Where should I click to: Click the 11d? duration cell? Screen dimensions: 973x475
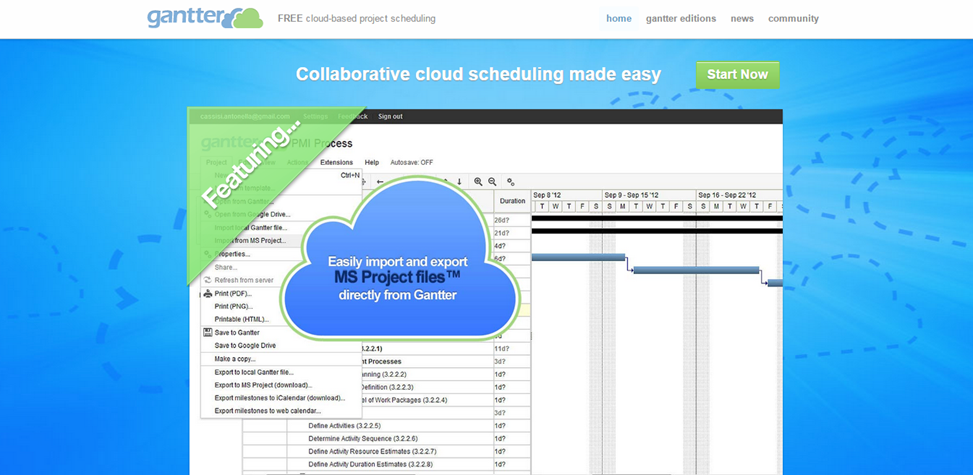tap(513, 349)
